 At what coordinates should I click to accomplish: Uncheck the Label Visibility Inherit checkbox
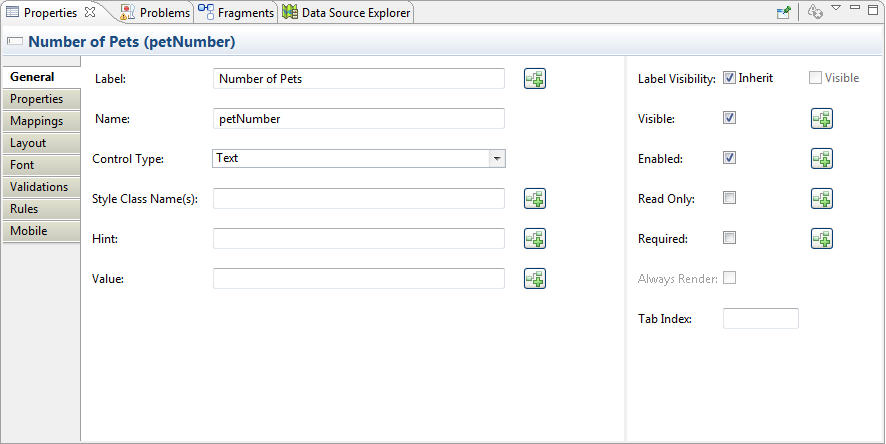click(x=730, y=78)
